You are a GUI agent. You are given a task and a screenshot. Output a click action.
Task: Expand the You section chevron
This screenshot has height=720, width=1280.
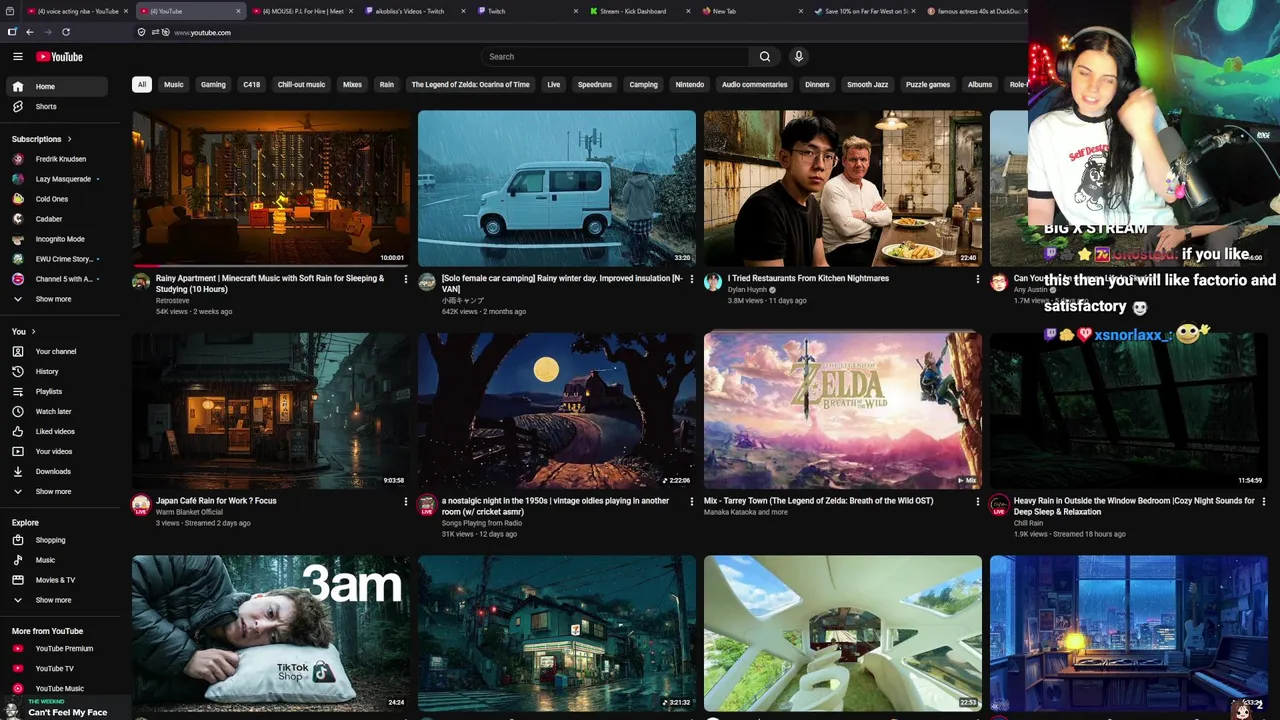pyautogui.click(x=33, y=331)
